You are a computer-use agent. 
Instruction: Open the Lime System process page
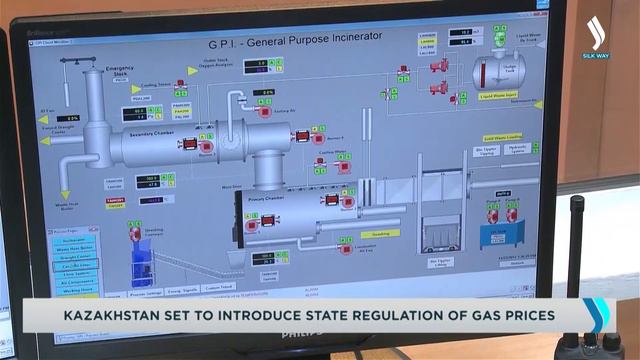point(76,274)
